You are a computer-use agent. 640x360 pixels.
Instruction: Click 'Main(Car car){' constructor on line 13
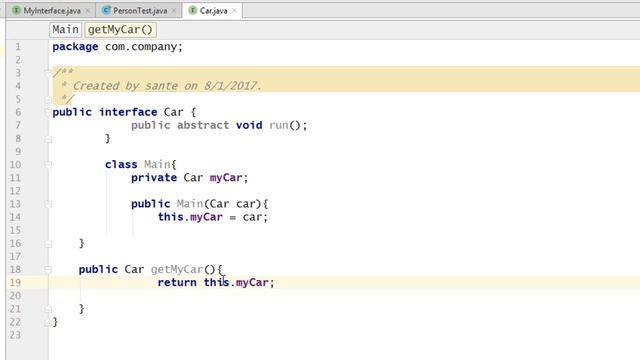(x=222, y=204)
